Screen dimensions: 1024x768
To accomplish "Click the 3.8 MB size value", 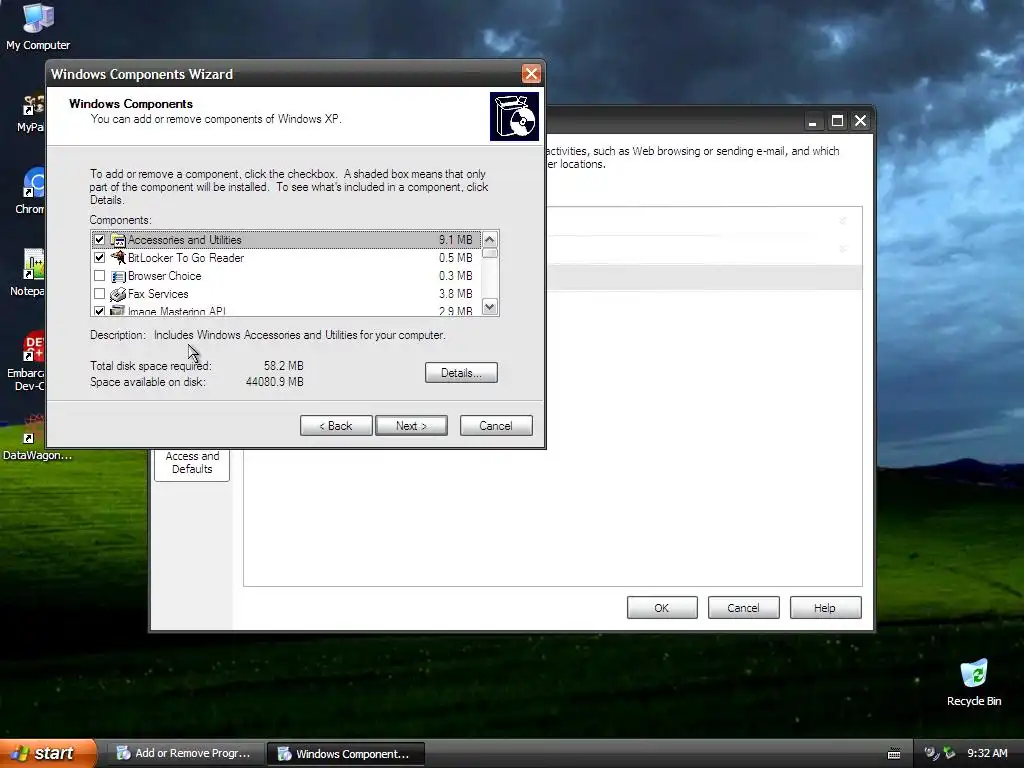I will coord(455,294).
